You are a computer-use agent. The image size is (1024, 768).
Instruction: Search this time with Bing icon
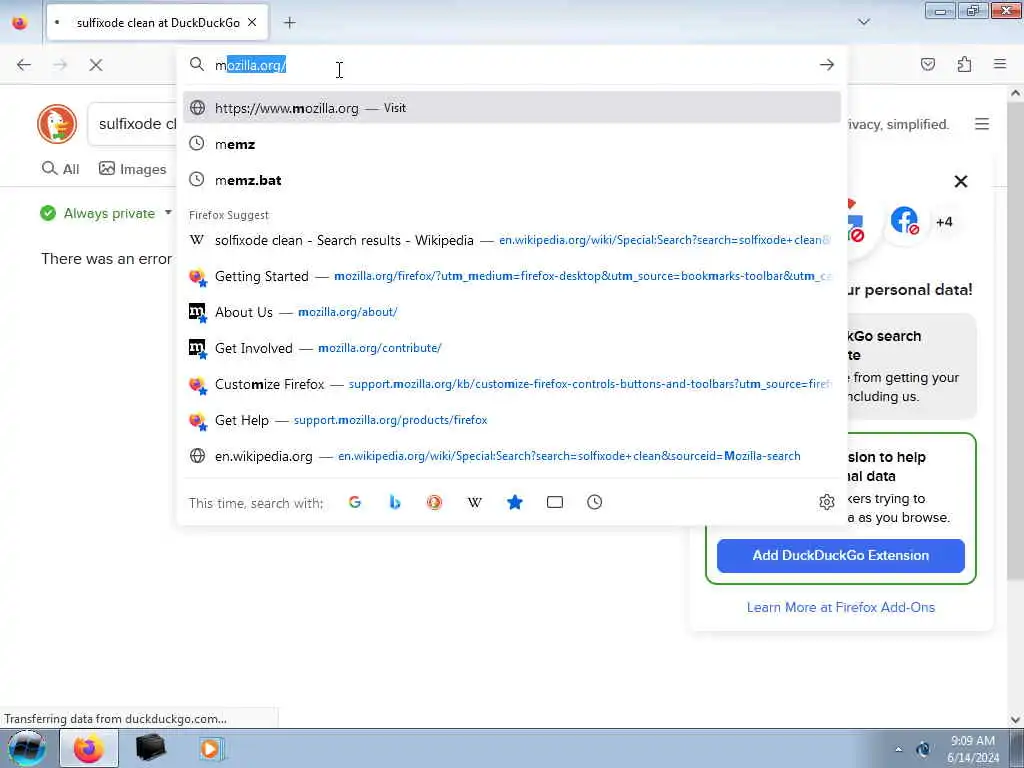394,502
